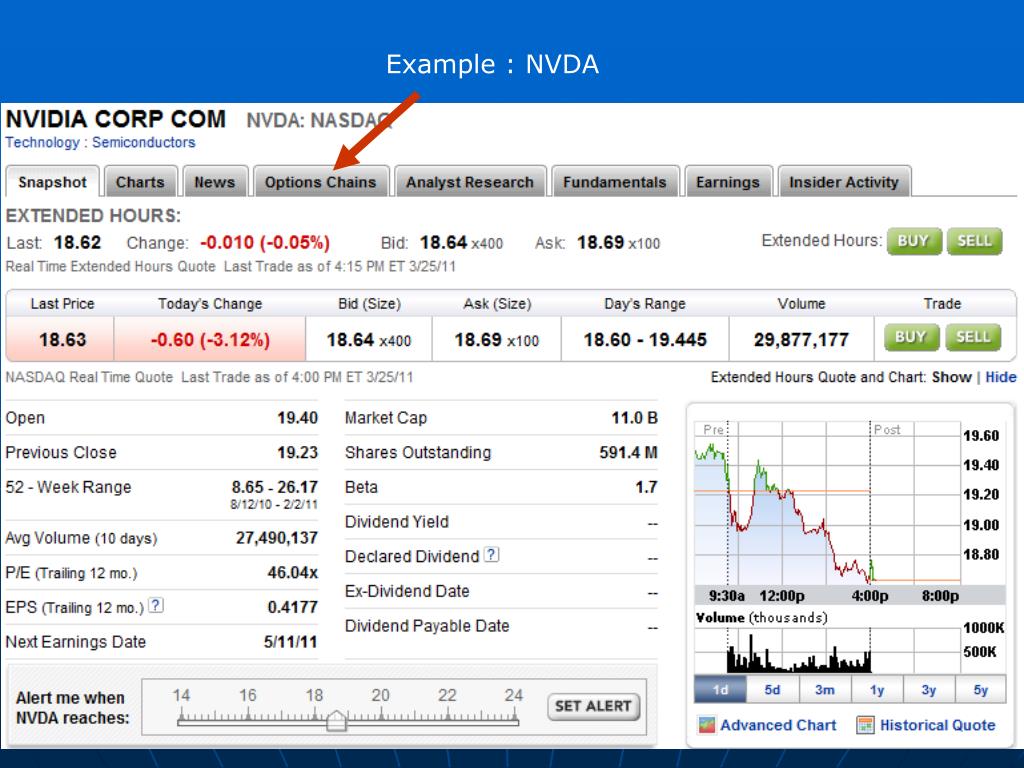The width and height of the screenshot is (1024, 768).
Task: Open the Historical Quote link
Action: 937,725
